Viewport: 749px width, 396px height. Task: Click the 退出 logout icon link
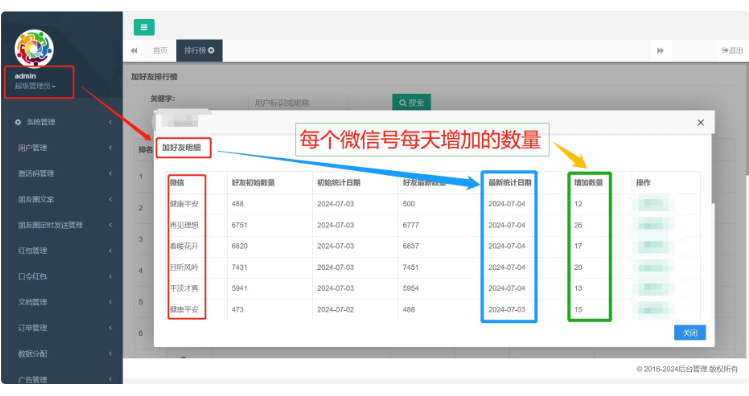732,50
